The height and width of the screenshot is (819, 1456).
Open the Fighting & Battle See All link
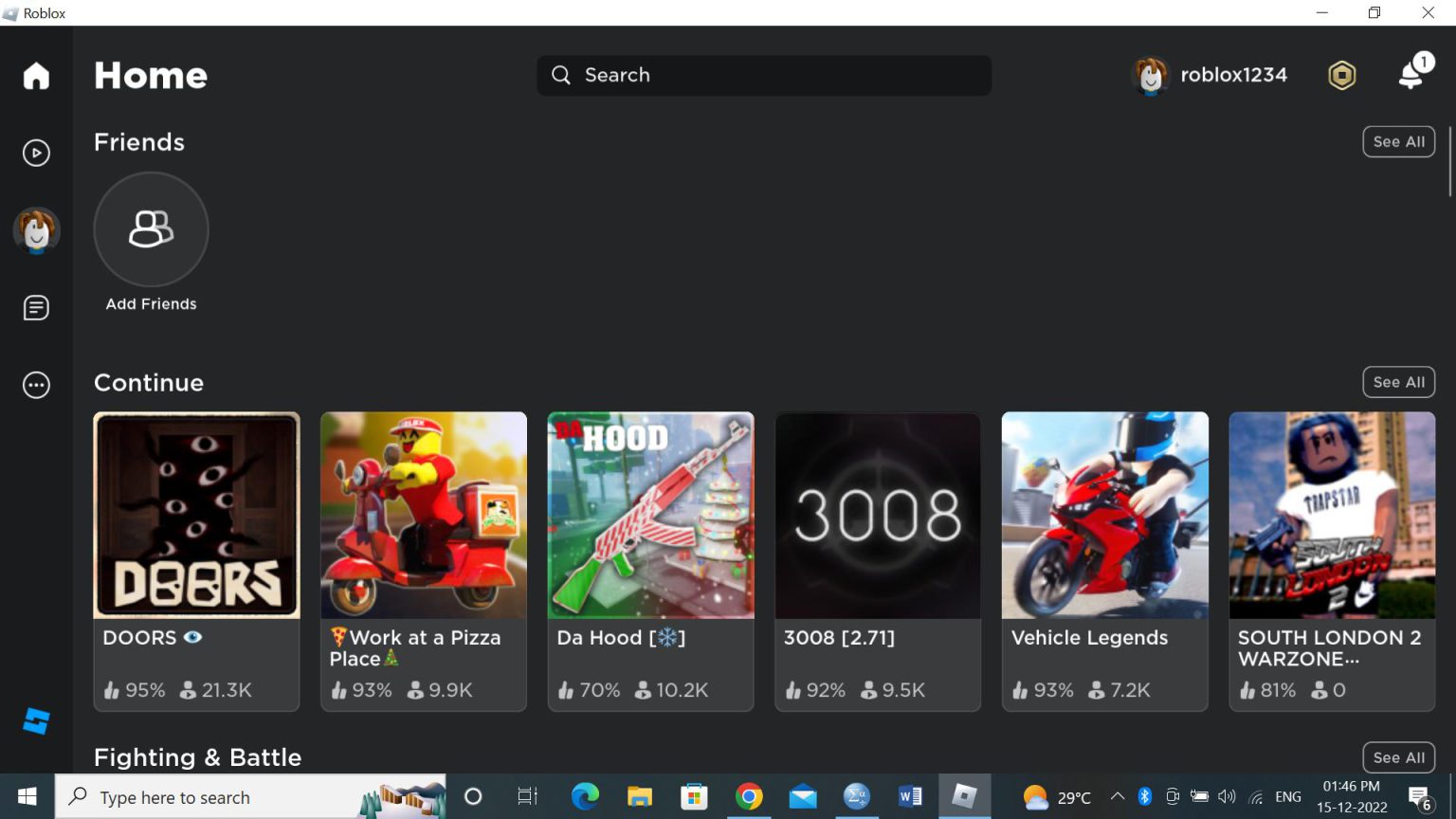(1398, 757)
